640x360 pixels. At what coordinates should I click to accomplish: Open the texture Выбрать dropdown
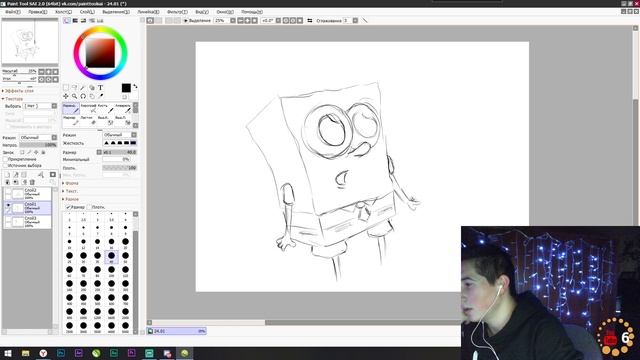tap(40, 106)
